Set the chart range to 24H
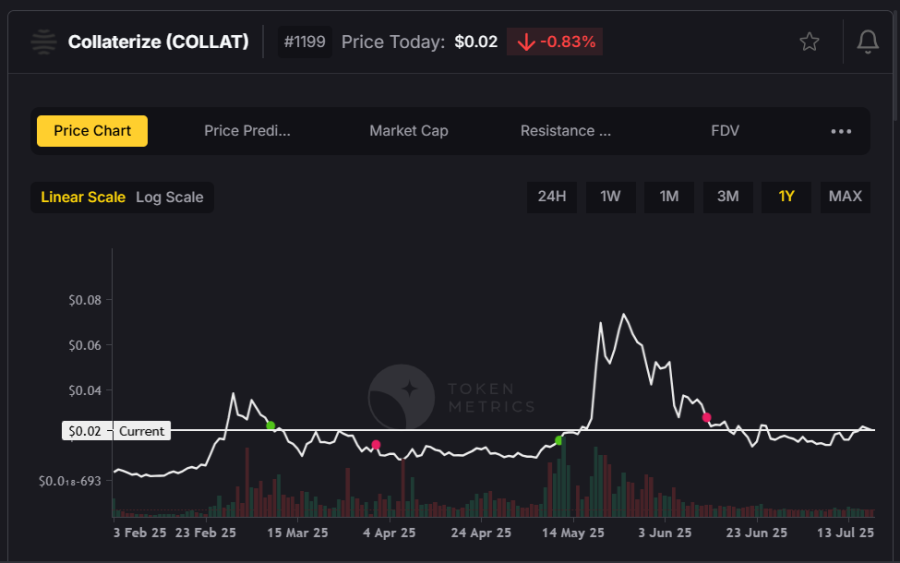This screenshot has width=900, height=563. point(552,196)
